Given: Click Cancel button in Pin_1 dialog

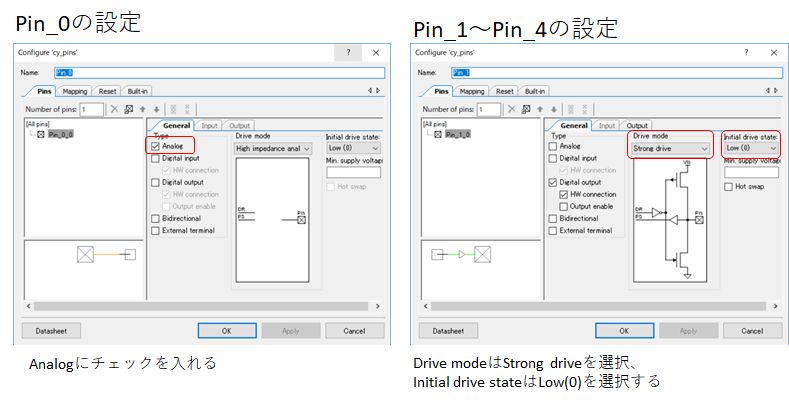Looking at the screenshot, I should tap(752, 331).
